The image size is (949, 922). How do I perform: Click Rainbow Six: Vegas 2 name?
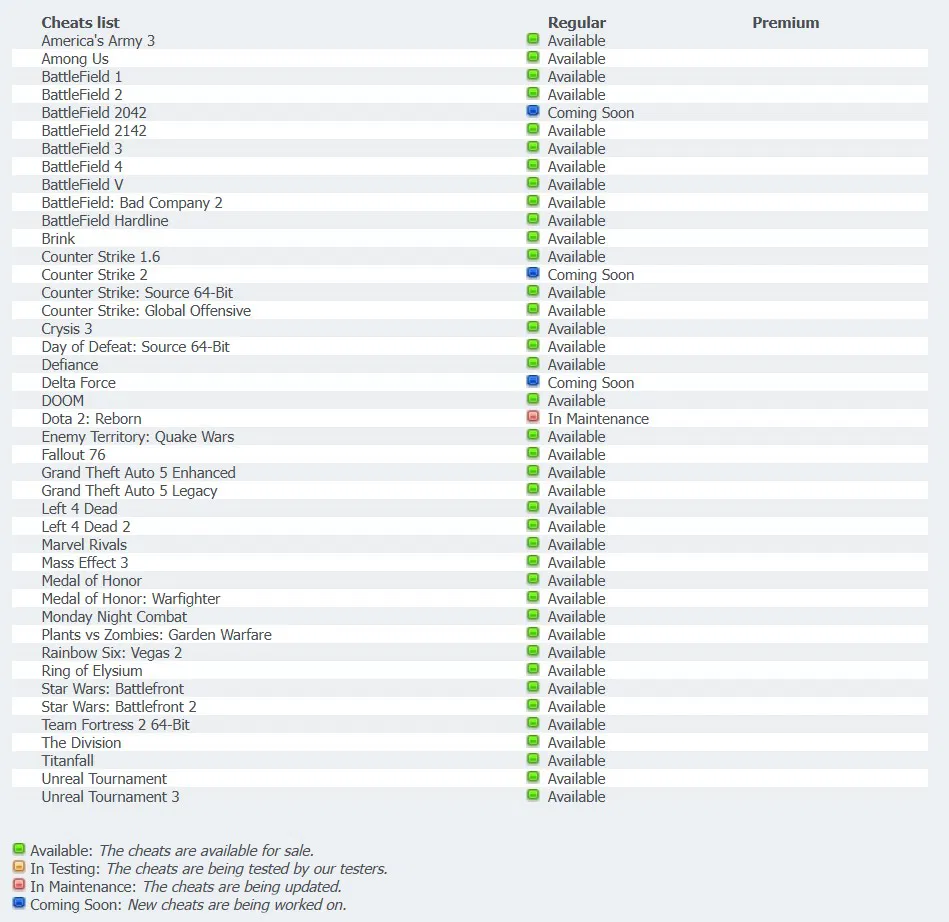(x=111, y=653)
